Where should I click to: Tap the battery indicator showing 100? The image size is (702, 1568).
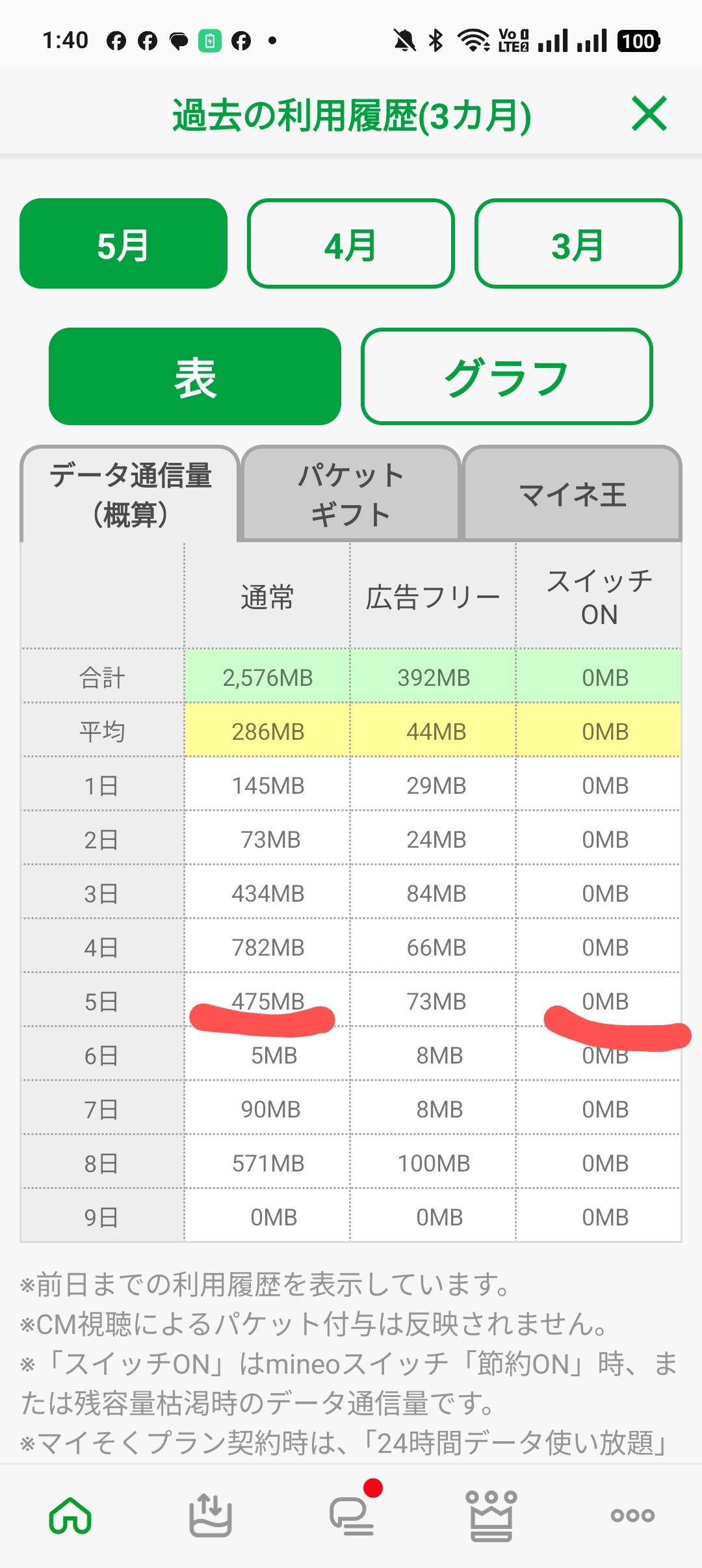click(x=638, y=41)
